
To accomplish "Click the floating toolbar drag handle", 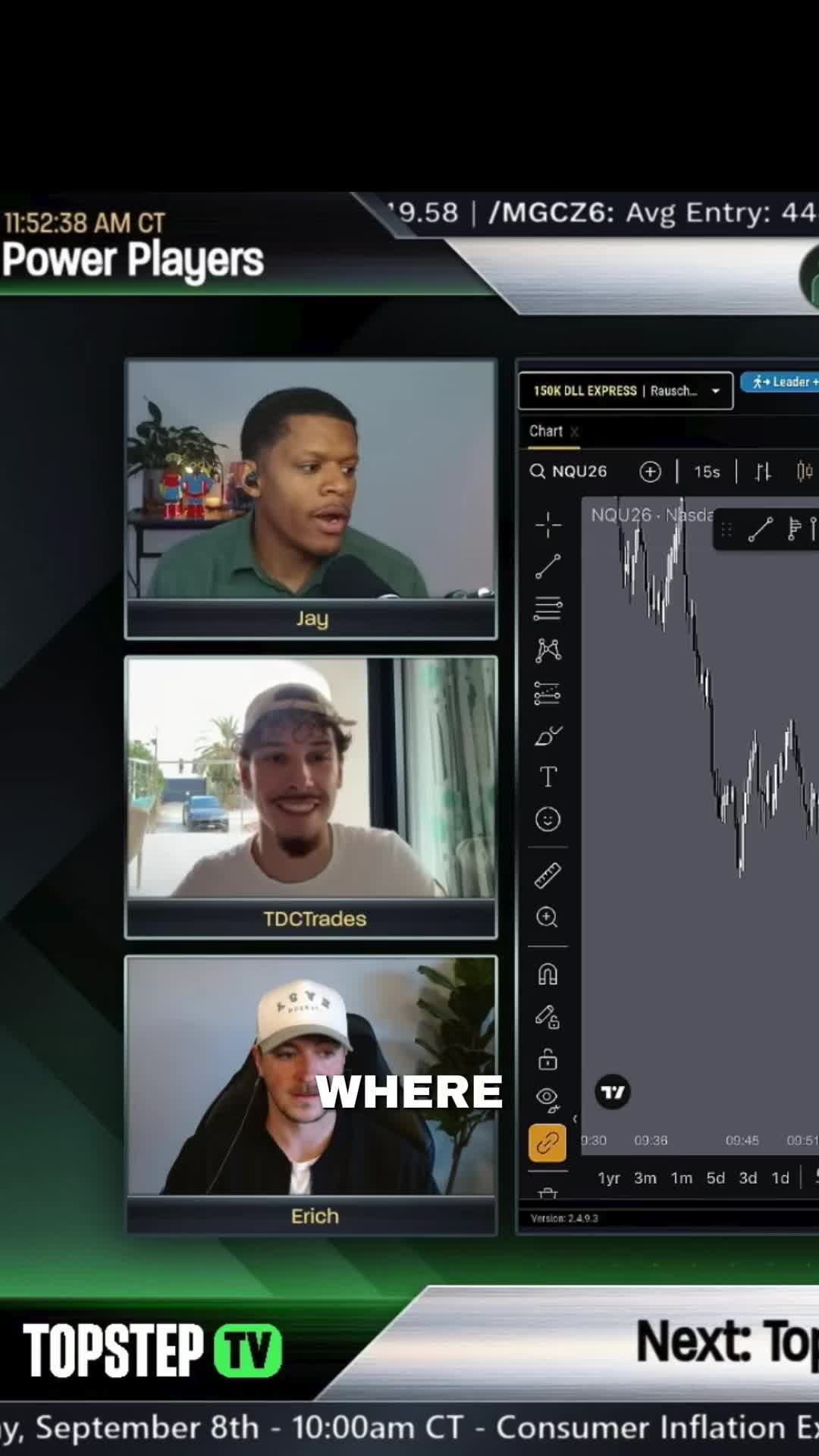I will tap(726, 529).
